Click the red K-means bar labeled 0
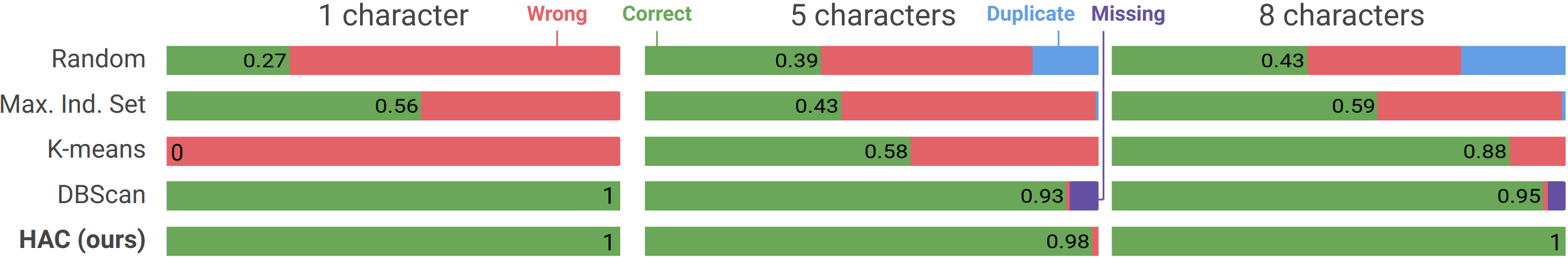The height and width of the screenshot is (258, 1568). tap(393, 152)
